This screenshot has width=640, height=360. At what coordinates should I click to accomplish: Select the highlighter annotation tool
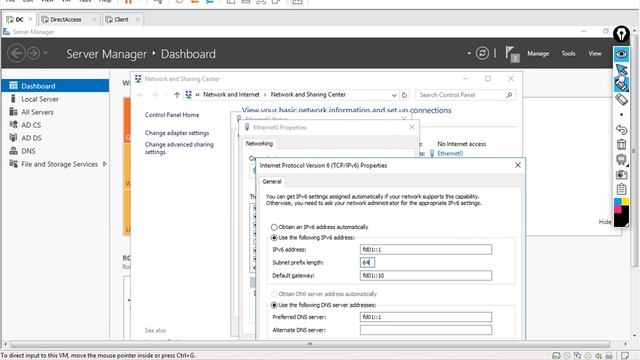point(621,84)
